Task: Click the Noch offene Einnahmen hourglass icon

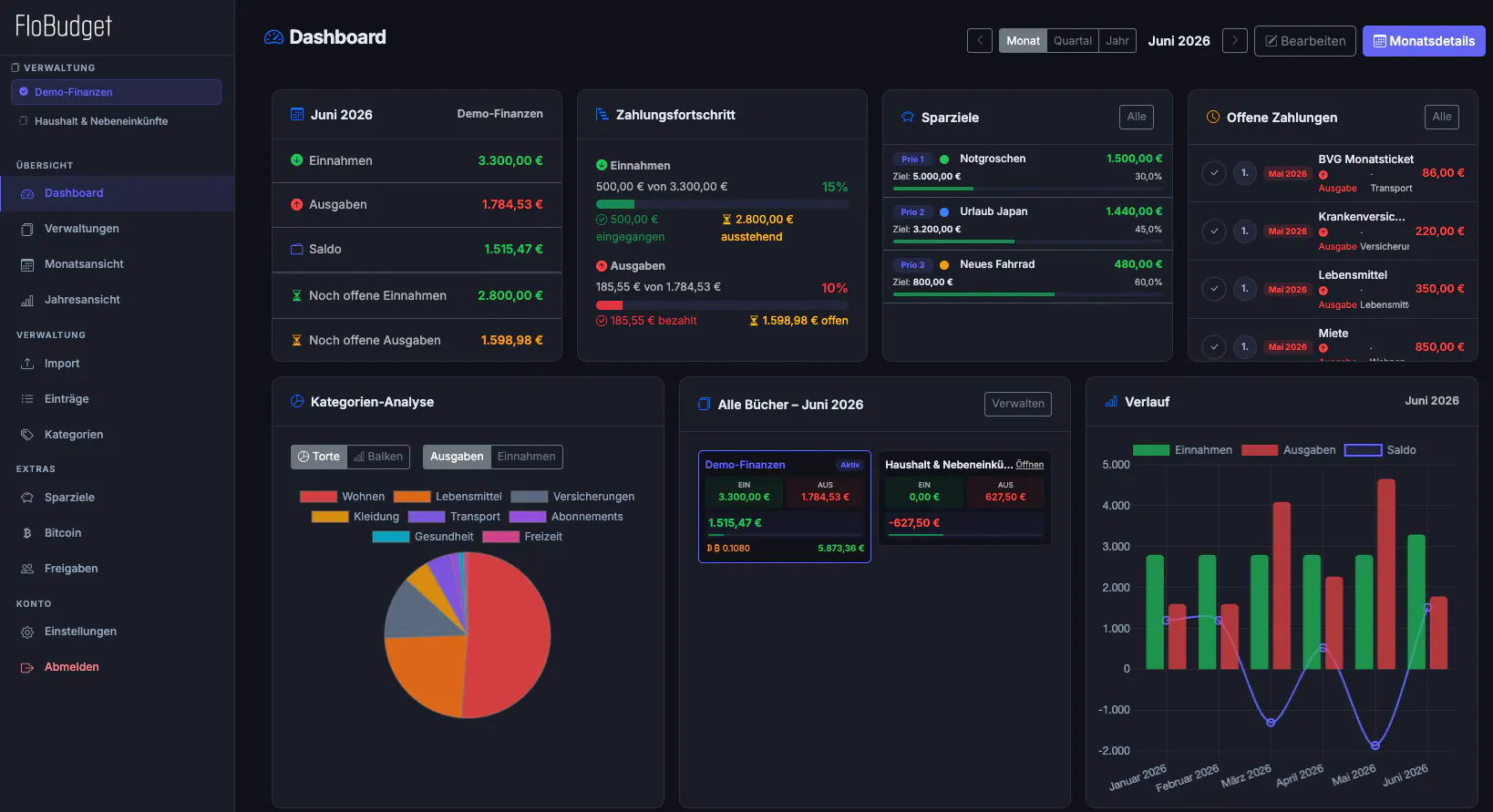Action: click(x=296, y=295)
